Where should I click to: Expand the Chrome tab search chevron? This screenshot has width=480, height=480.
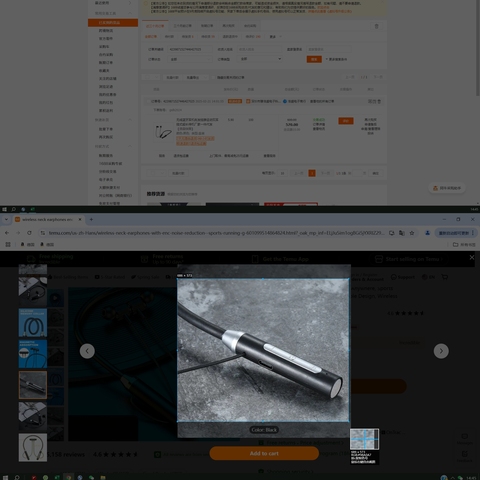pos(6,219)
